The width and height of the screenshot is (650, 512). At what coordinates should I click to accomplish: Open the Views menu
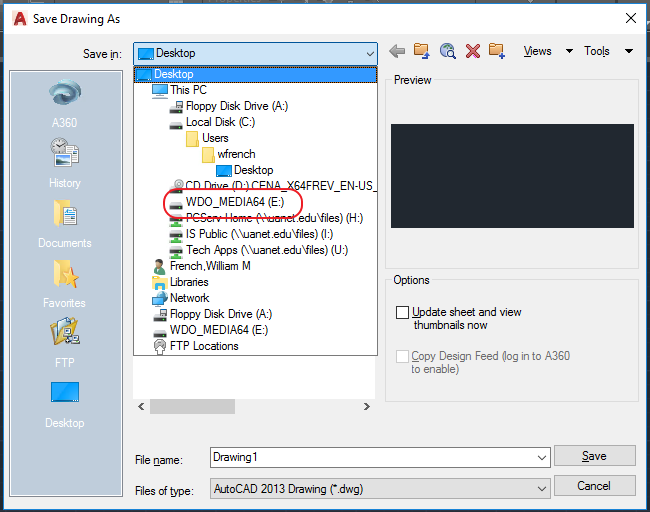pos(537,51)
